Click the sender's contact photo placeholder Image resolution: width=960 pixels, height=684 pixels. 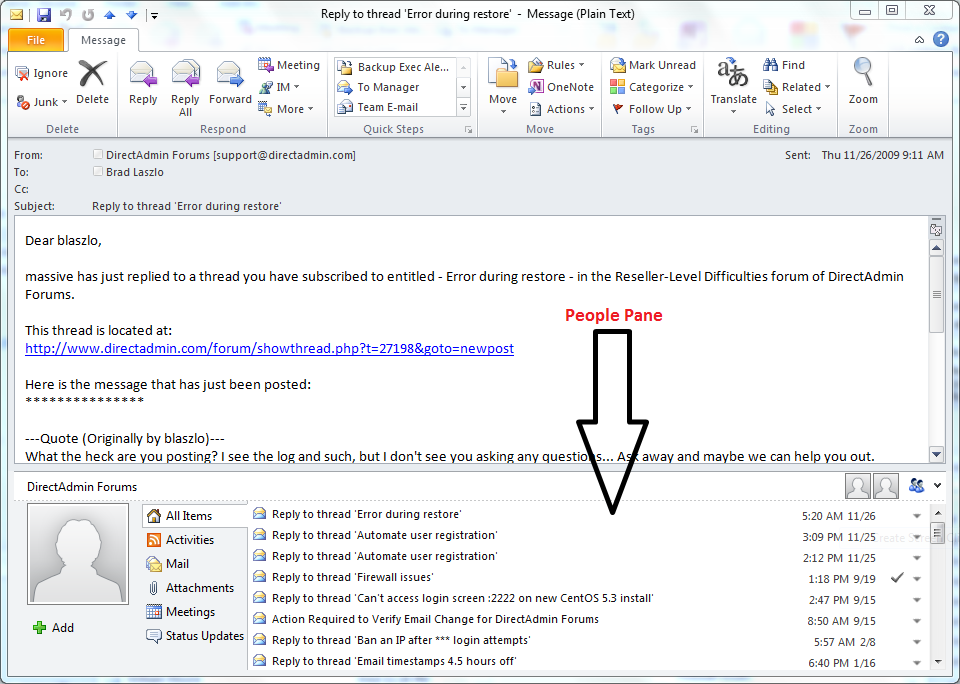point(78,554)
